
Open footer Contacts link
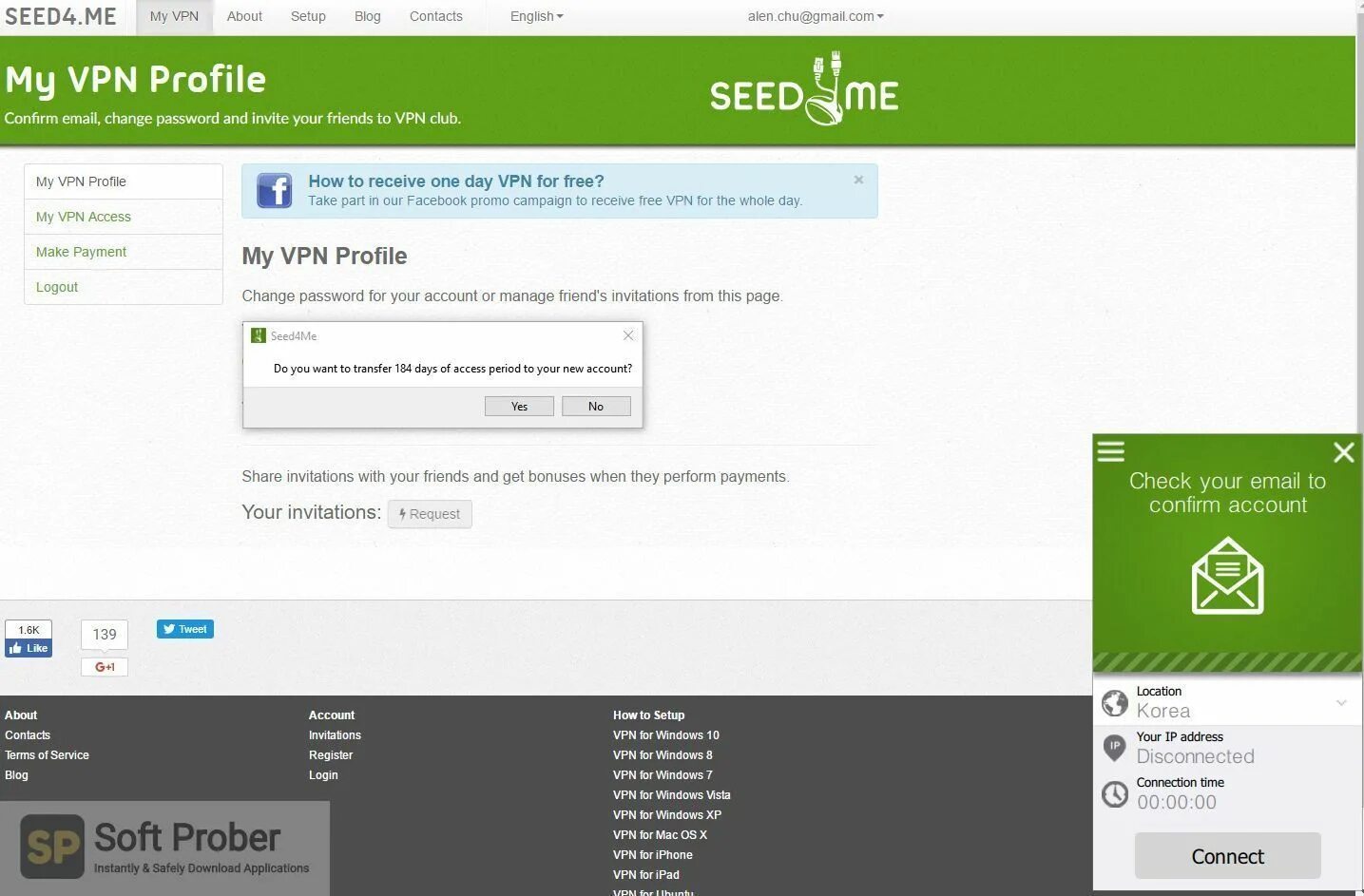[x=28, y=735]
